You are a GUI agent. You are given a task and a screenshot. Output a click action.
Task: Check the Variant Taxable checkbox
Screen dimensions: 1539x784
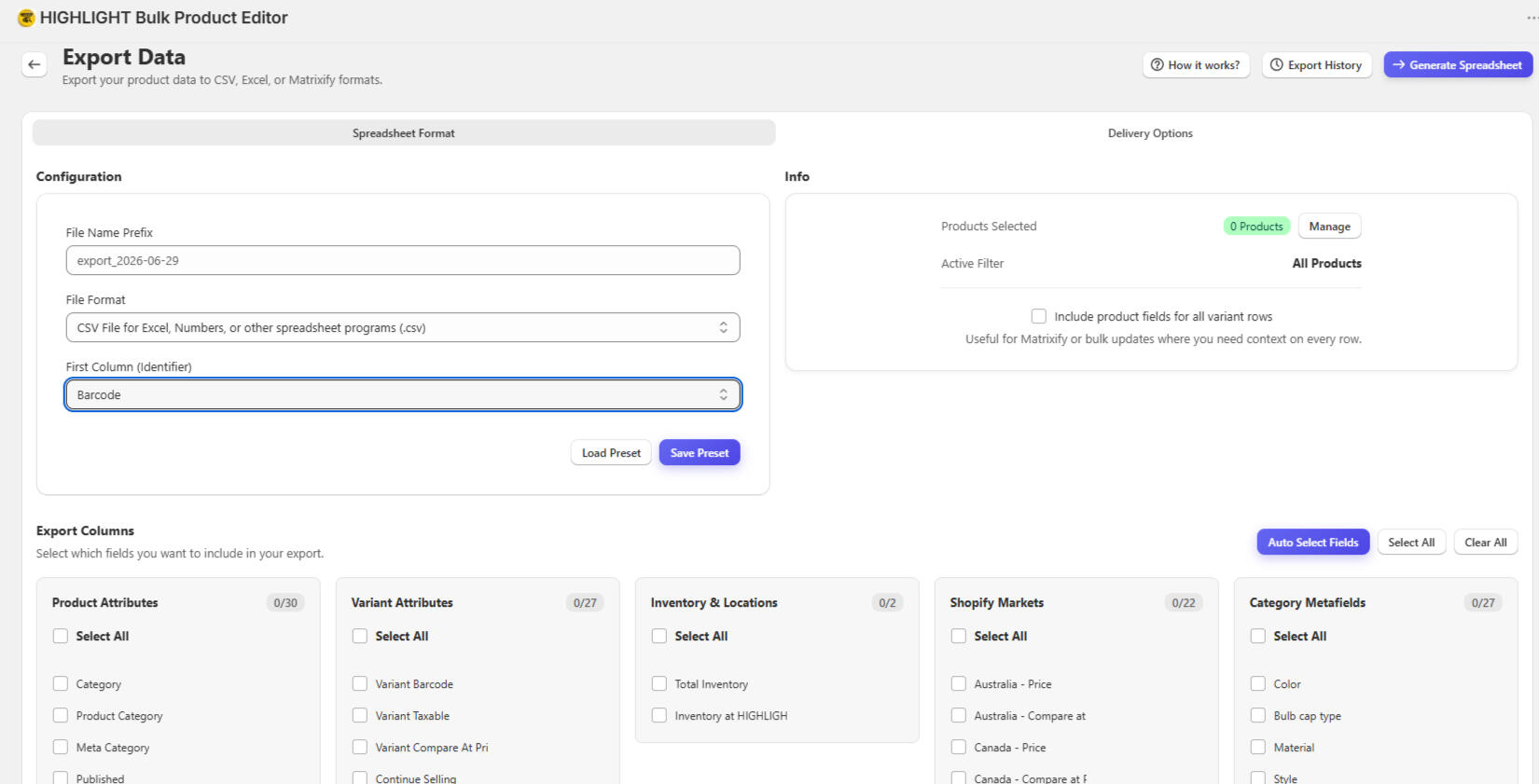coord(360,715)
